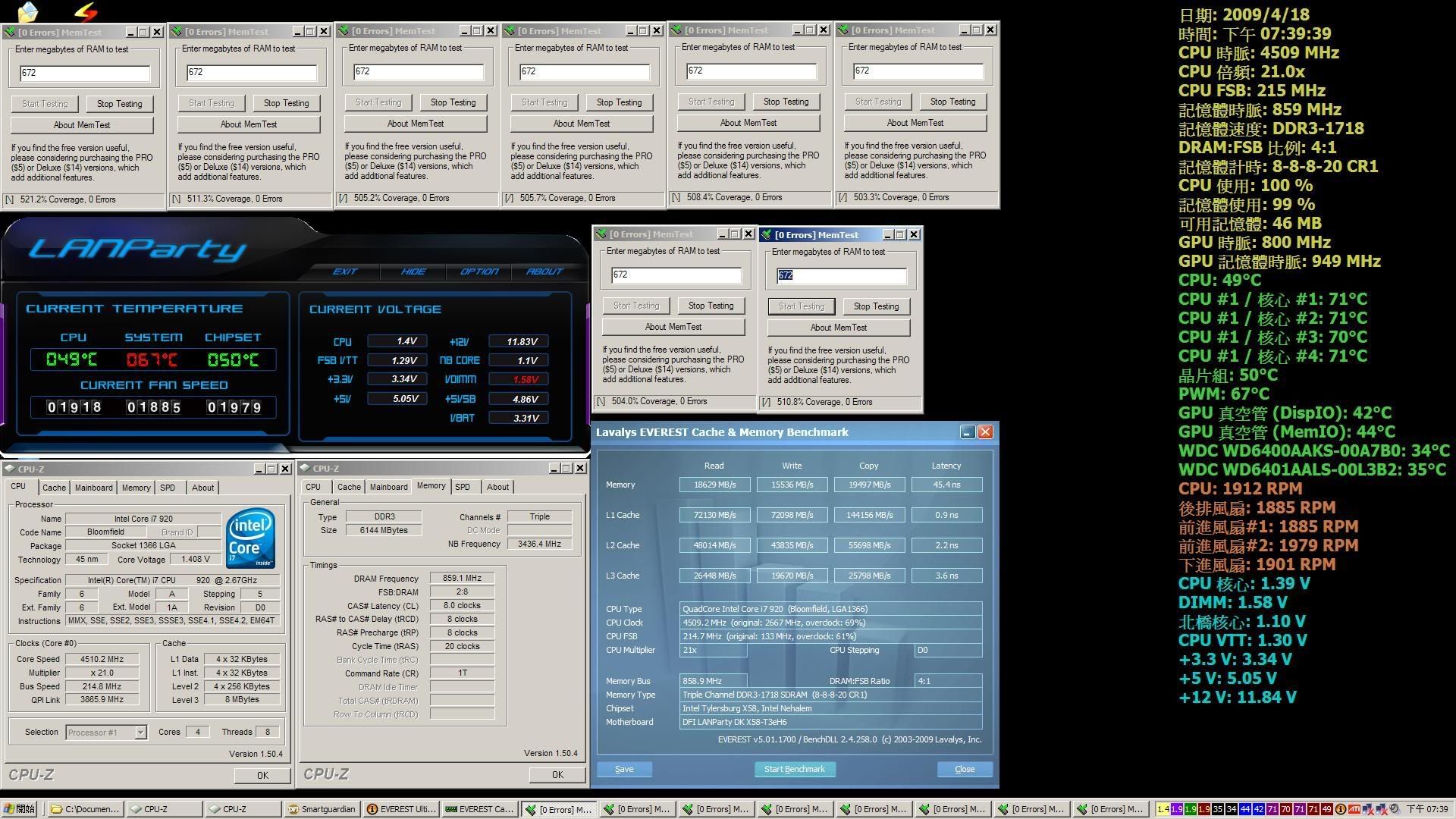The height and width of the screenshot is (819, 1456).
Task: Stop Testing in MemTest with 508.4% coverage
Action: pos(786,102)
